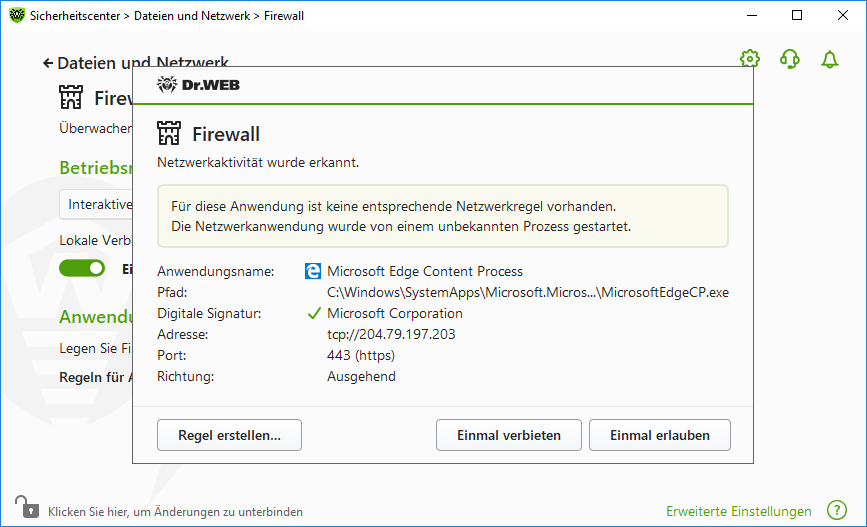The image size is (867, 527).
Task: Click the green digital signature checkmark
Action: pyautogui.click(x=314, y=313)
